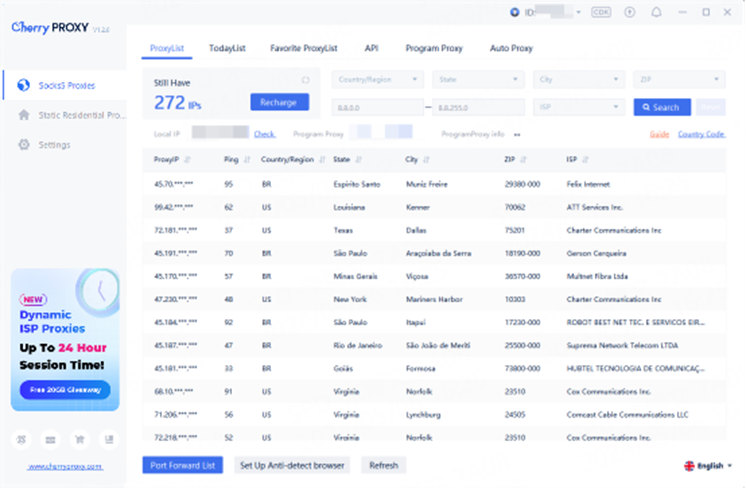Sort table by City column
The image size is (746, 488).
pyautogui.click(x=426, y=160)
